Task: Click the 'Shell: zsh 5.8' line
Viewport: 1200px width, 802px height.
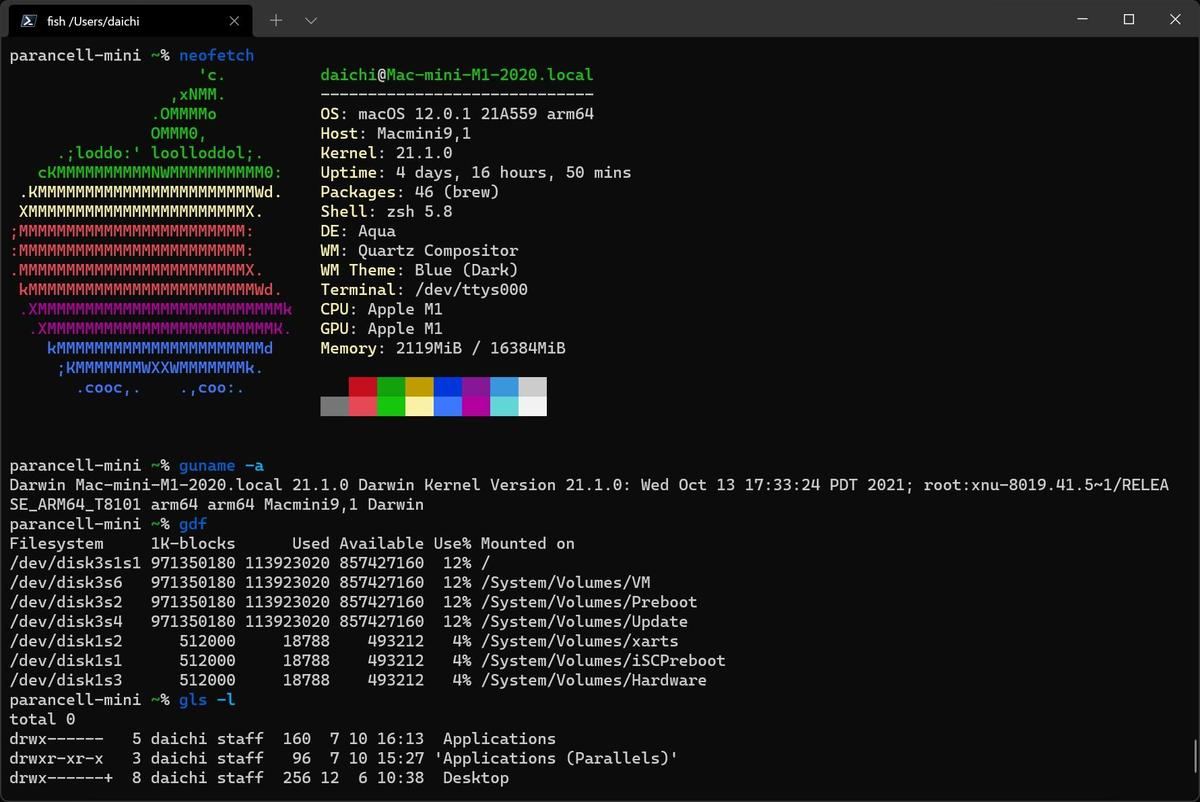Action: click(386, 211)
